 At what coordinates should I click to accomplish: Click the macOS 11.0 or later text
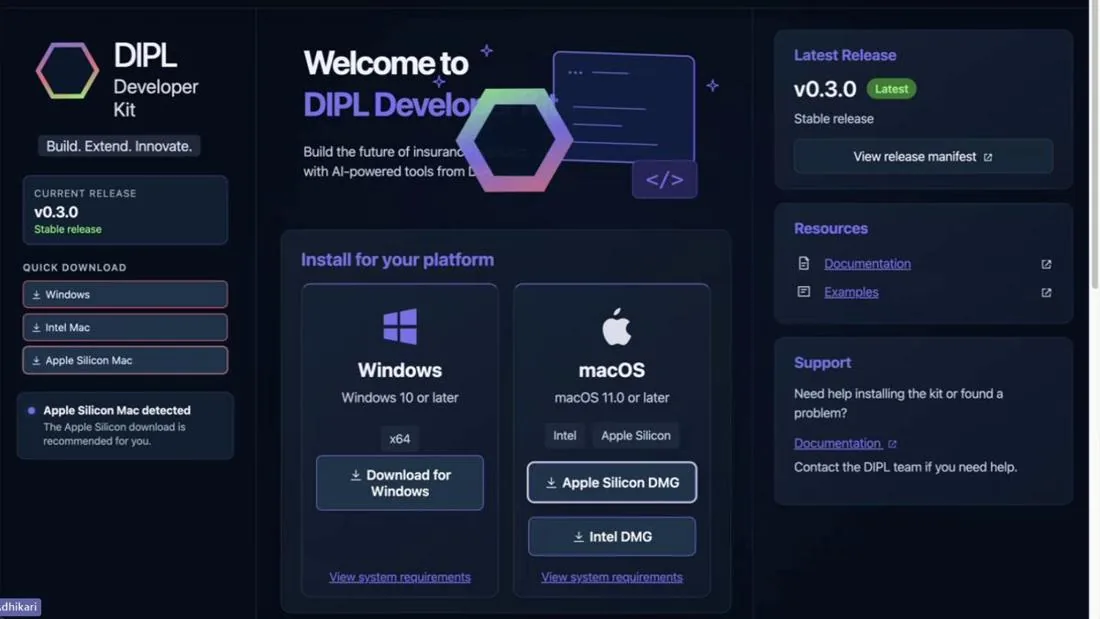612,398
